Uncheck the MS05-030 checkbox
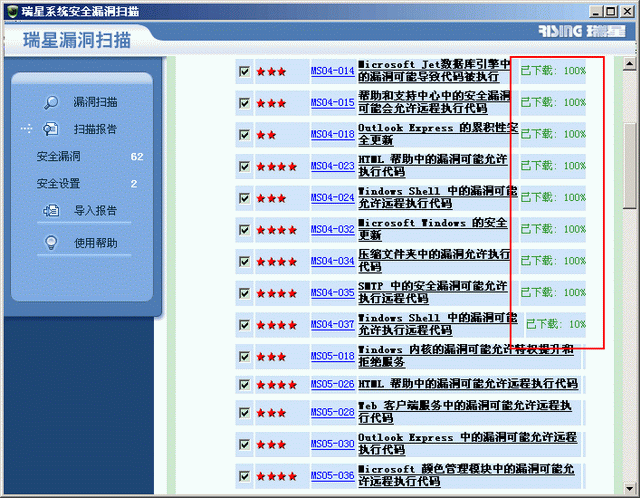This screenshot has width=640, height=498. point(244,445)
